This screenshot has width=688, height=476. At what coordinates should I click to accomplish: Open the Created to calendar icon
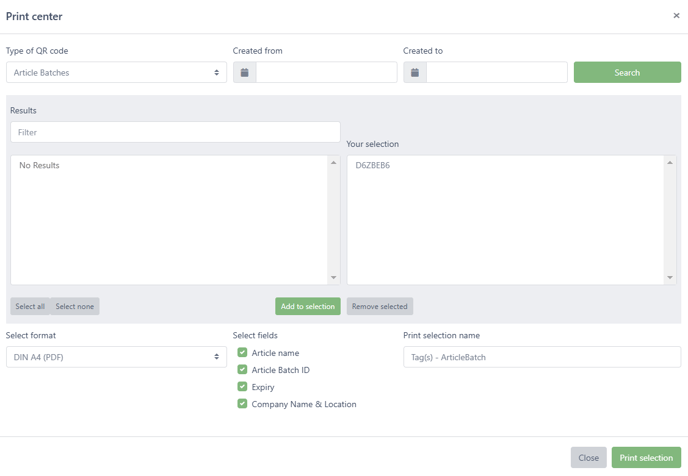(x=415, y=72)
